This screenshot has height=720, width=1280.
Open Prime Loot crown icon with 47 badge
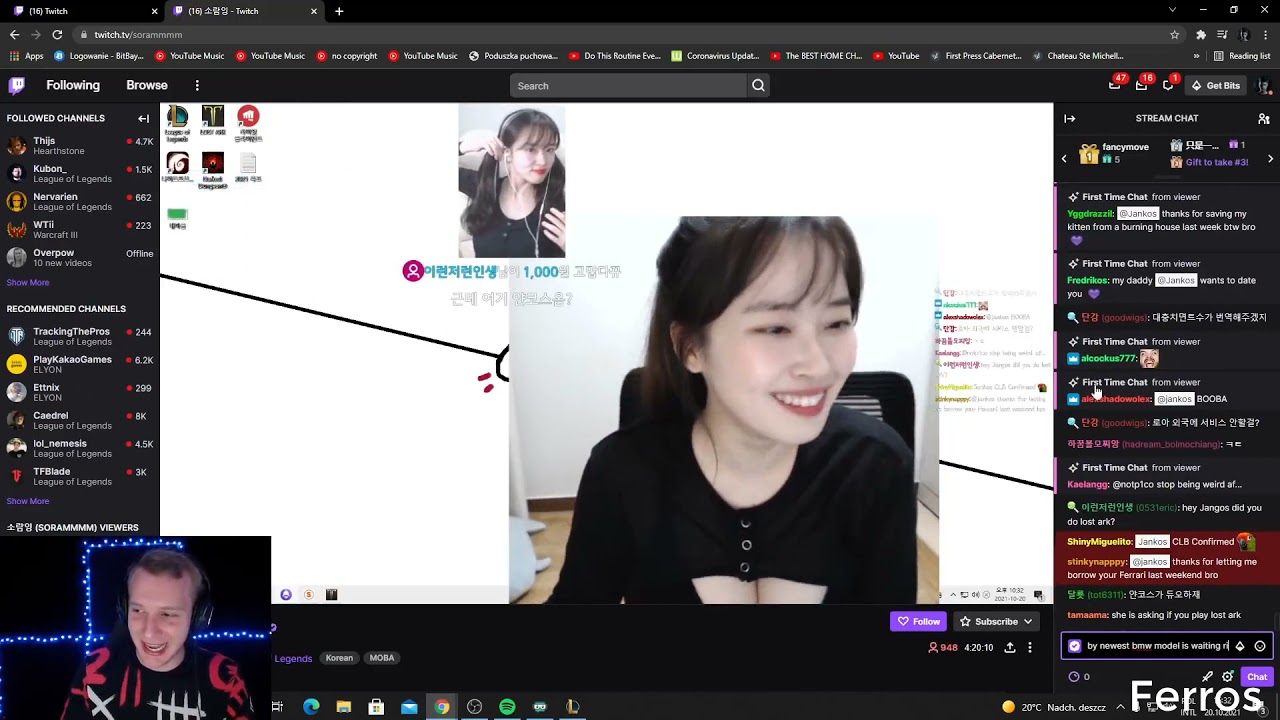[1115, 86]
